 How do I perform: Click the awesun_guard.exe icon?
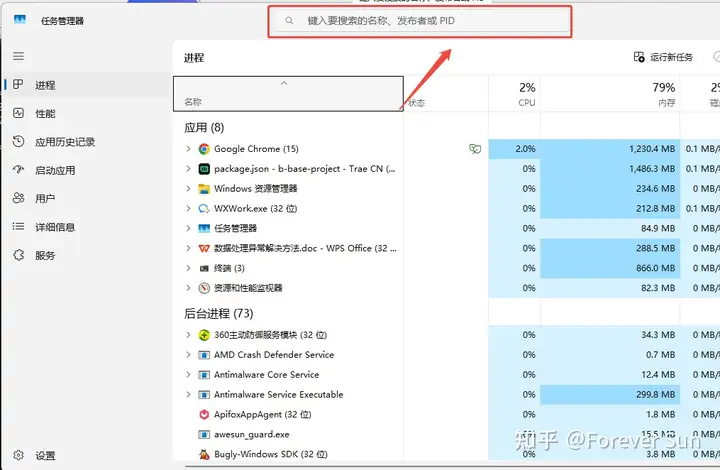(x=204, y=434)
